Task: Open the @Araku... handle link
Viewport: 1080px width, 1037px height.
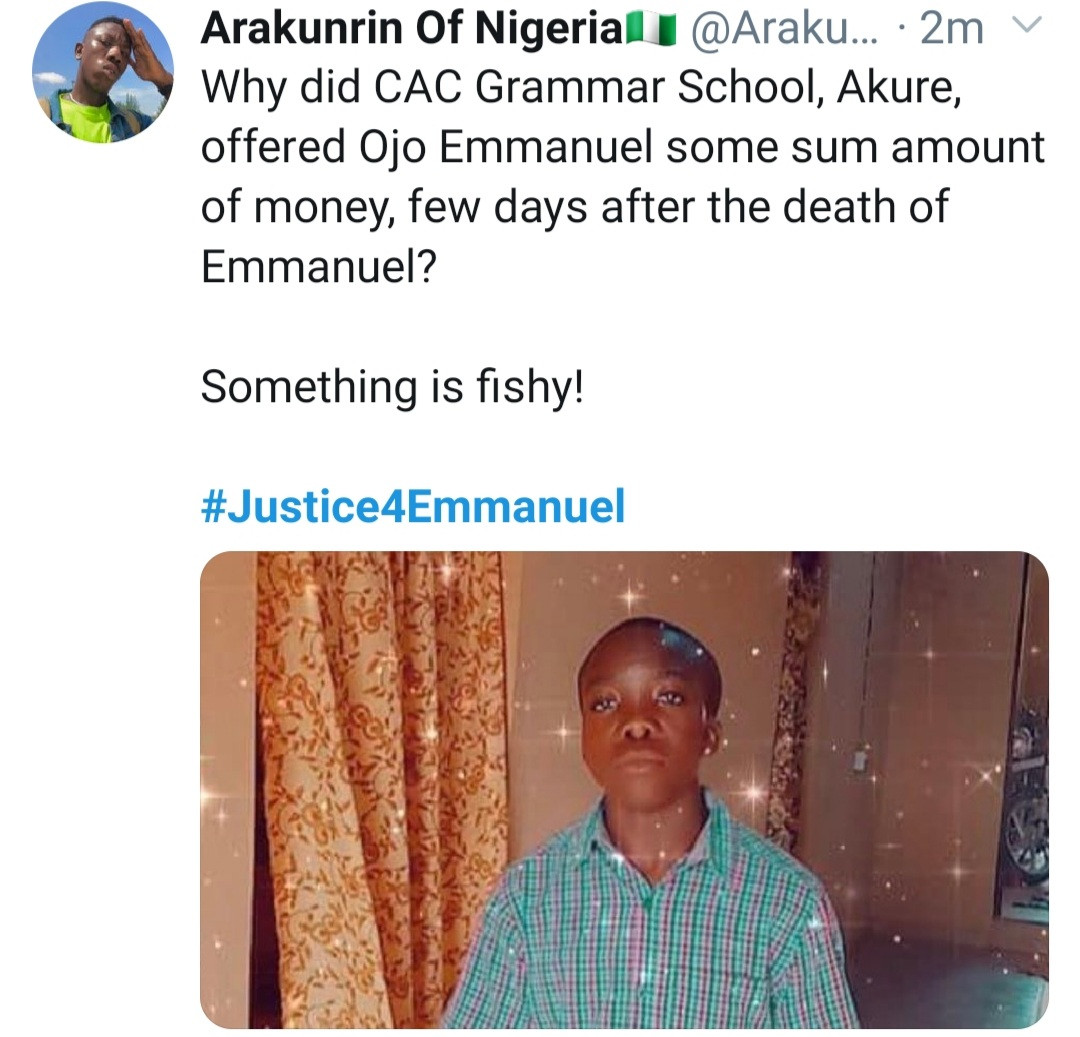Action: [784, 28]
